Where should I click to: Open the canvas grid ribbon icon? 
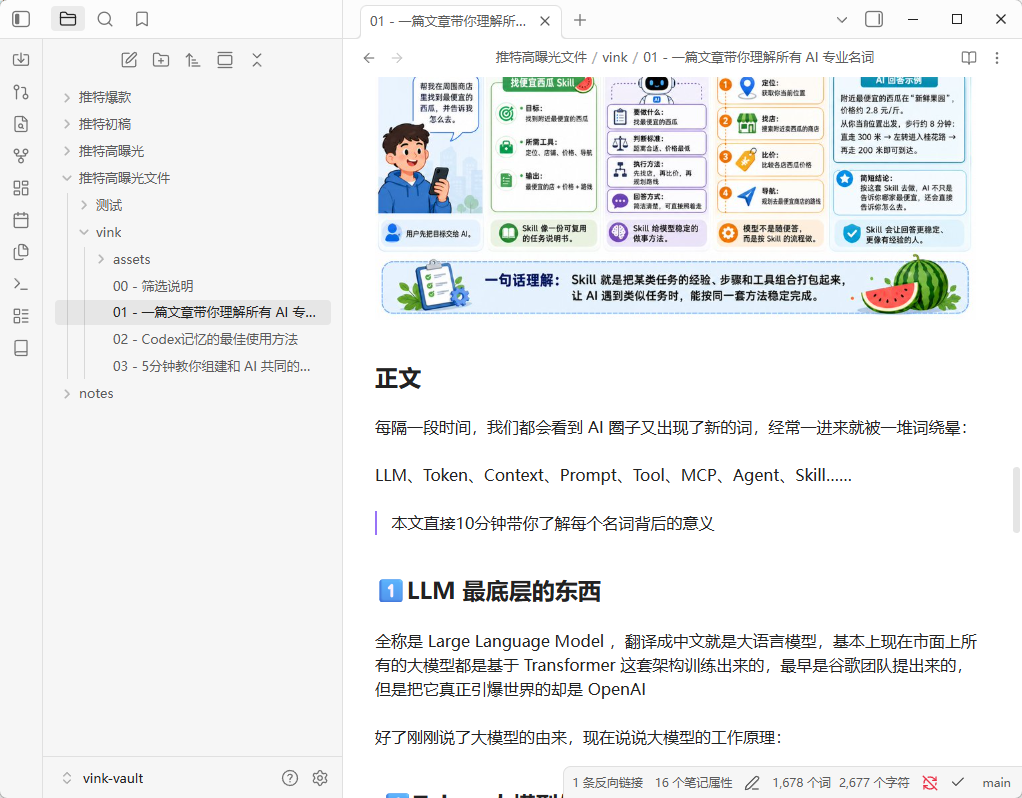point(21,188)
